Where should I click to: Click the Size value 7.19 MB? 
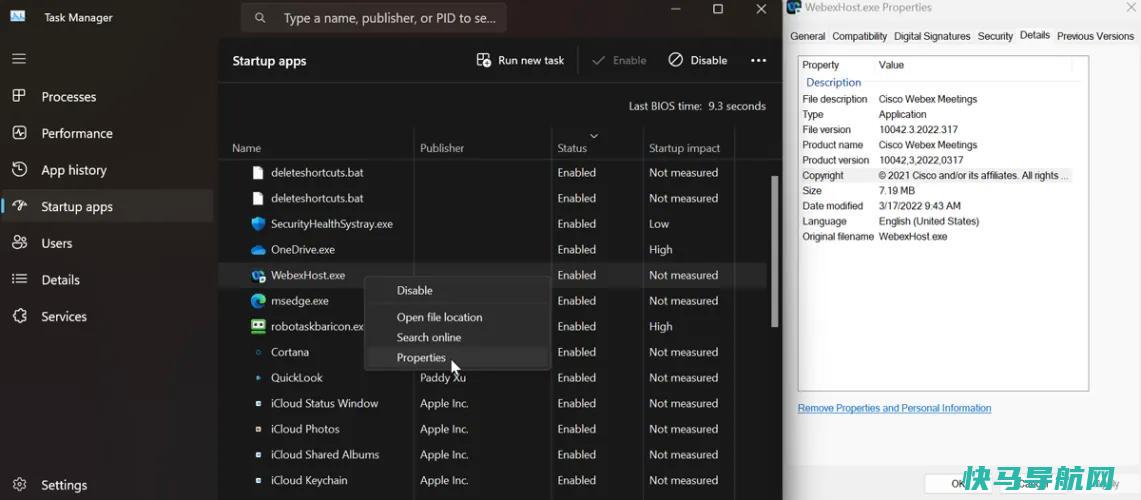(898, 191)
